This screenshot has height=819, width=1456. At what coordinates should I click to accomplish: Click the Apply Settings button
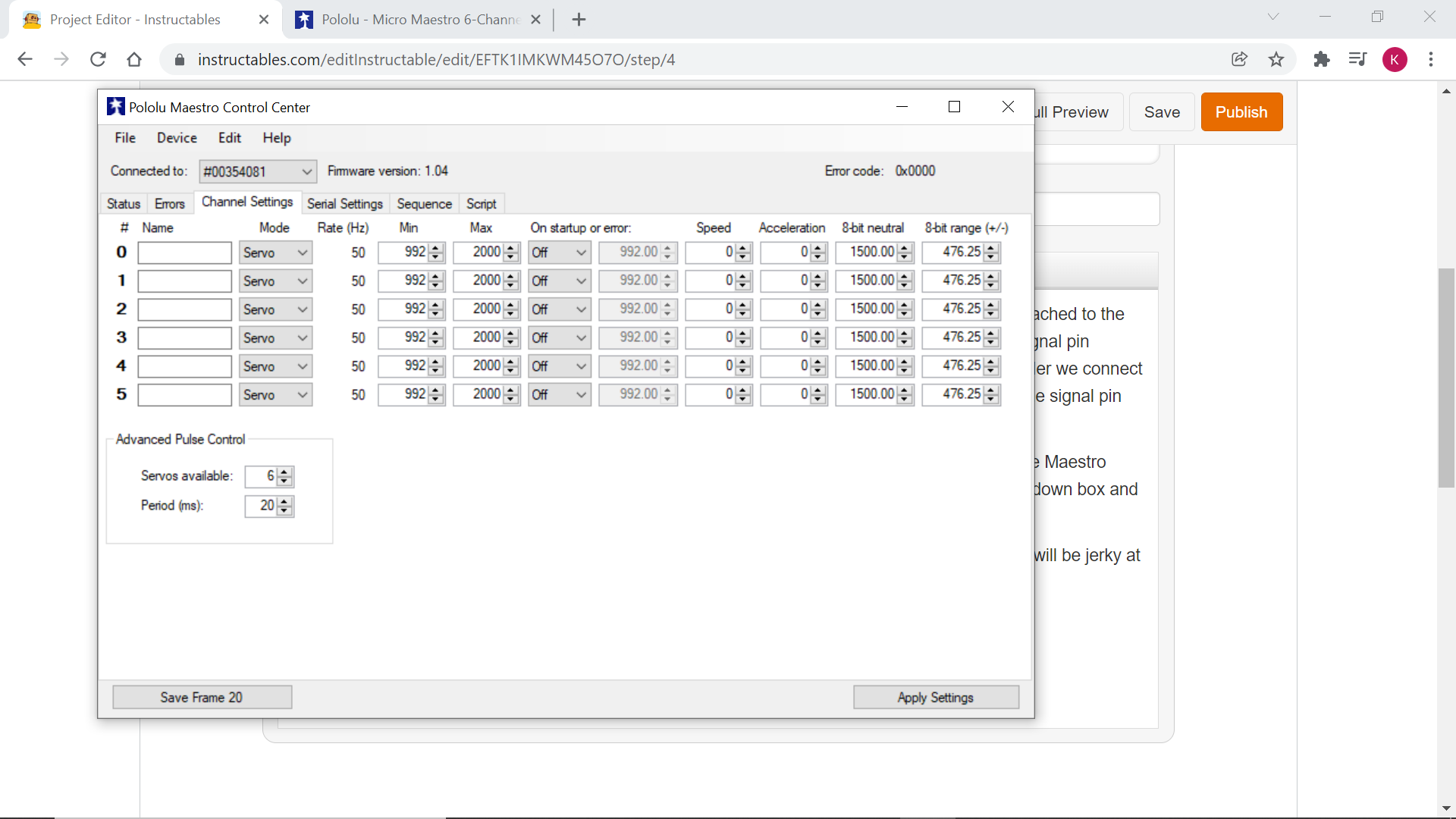click(936, 697)
